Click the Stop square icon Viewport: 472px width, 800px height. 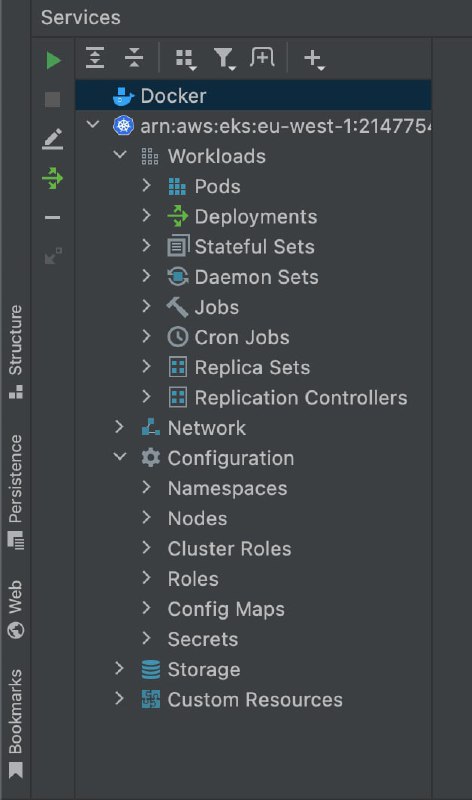point(53,99)
